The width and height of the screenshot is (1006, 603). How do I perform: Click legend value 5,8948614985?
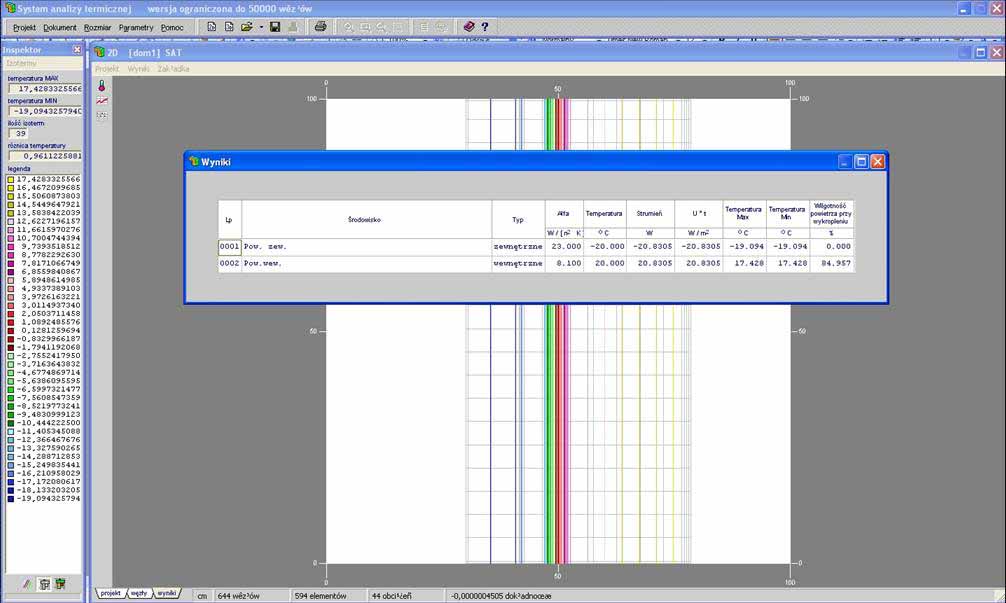click(49, 280)
